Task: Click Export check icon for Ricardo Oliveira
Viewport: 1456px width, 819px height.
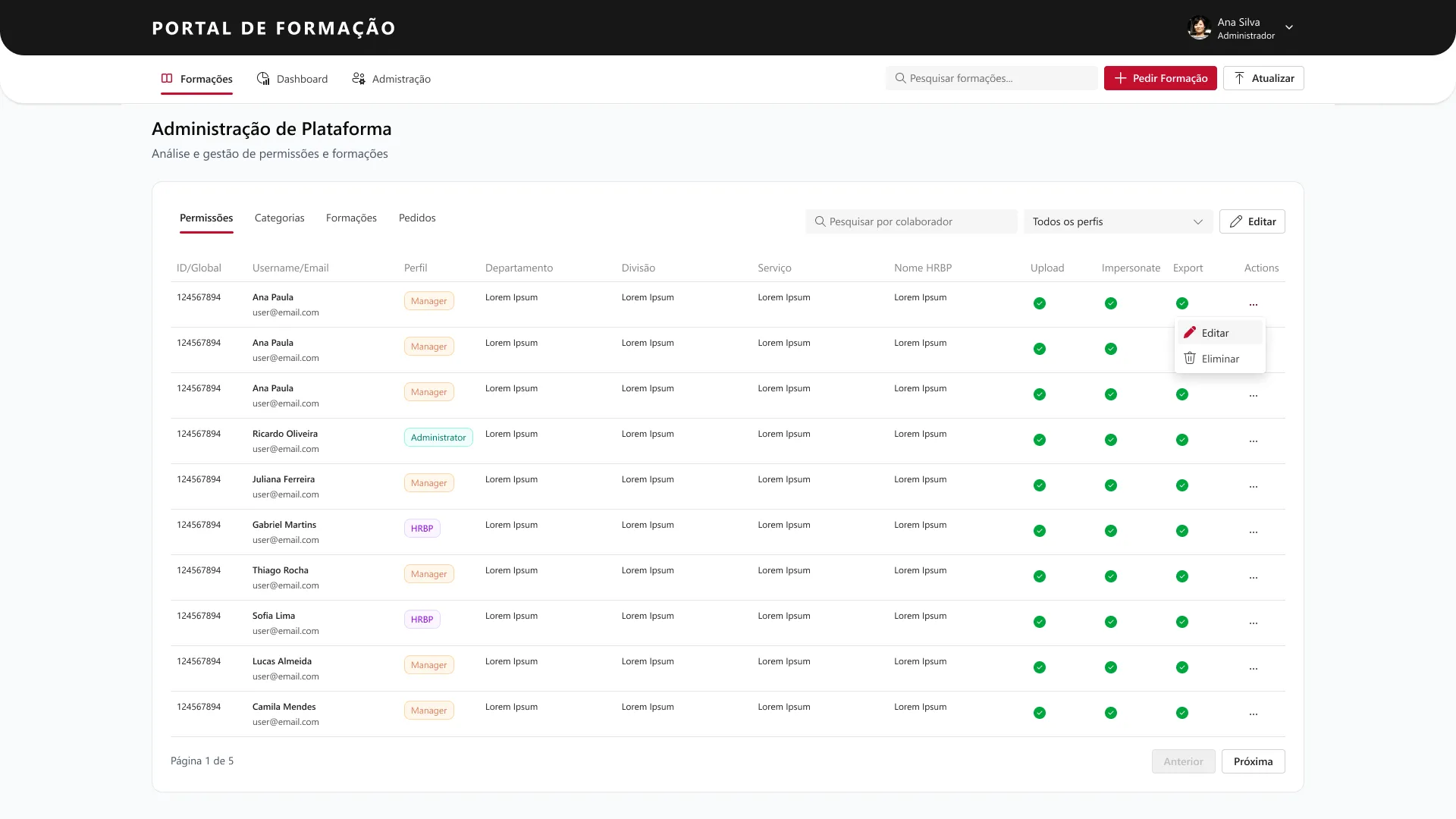Action: click(x=1182, y=440)
